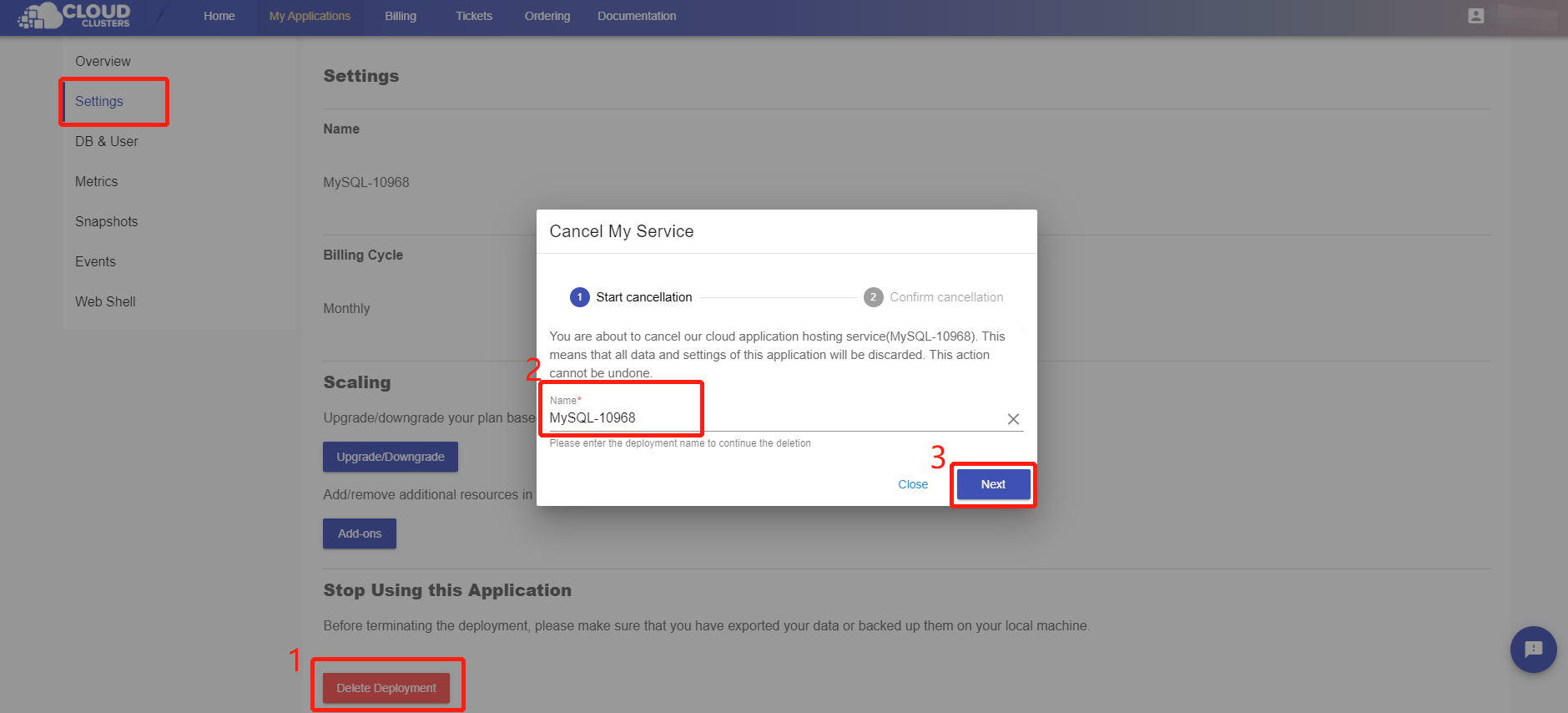Click step 2 Confirm cancellation
This screenshot has height=713, width=1568.
(933, 297)
